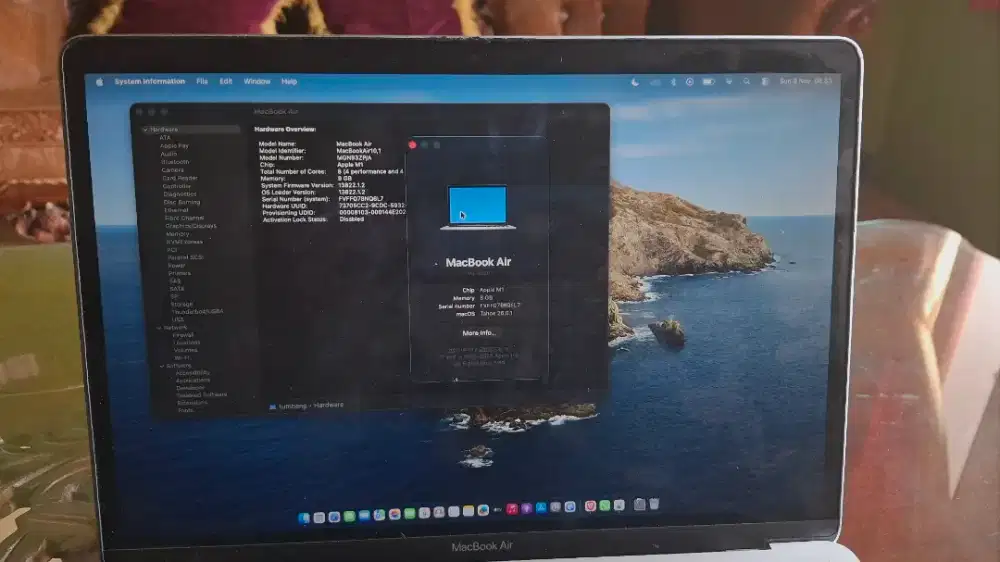Select Fibre Channel in the sidebar
Image resolution: width=1000 pixels, height=562 pixels.
pyautogui.click(x=184, y=218)
